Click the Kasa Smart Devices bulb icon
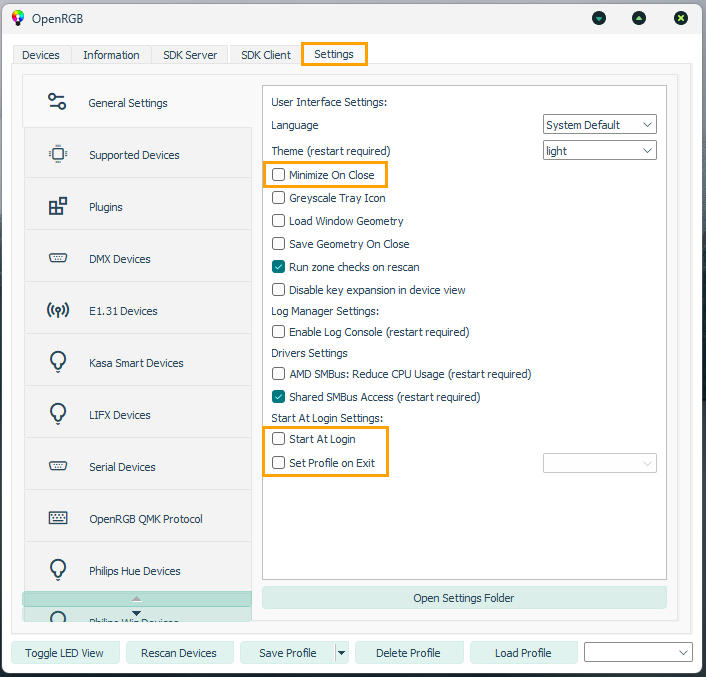706x677 pixels. 58,362
